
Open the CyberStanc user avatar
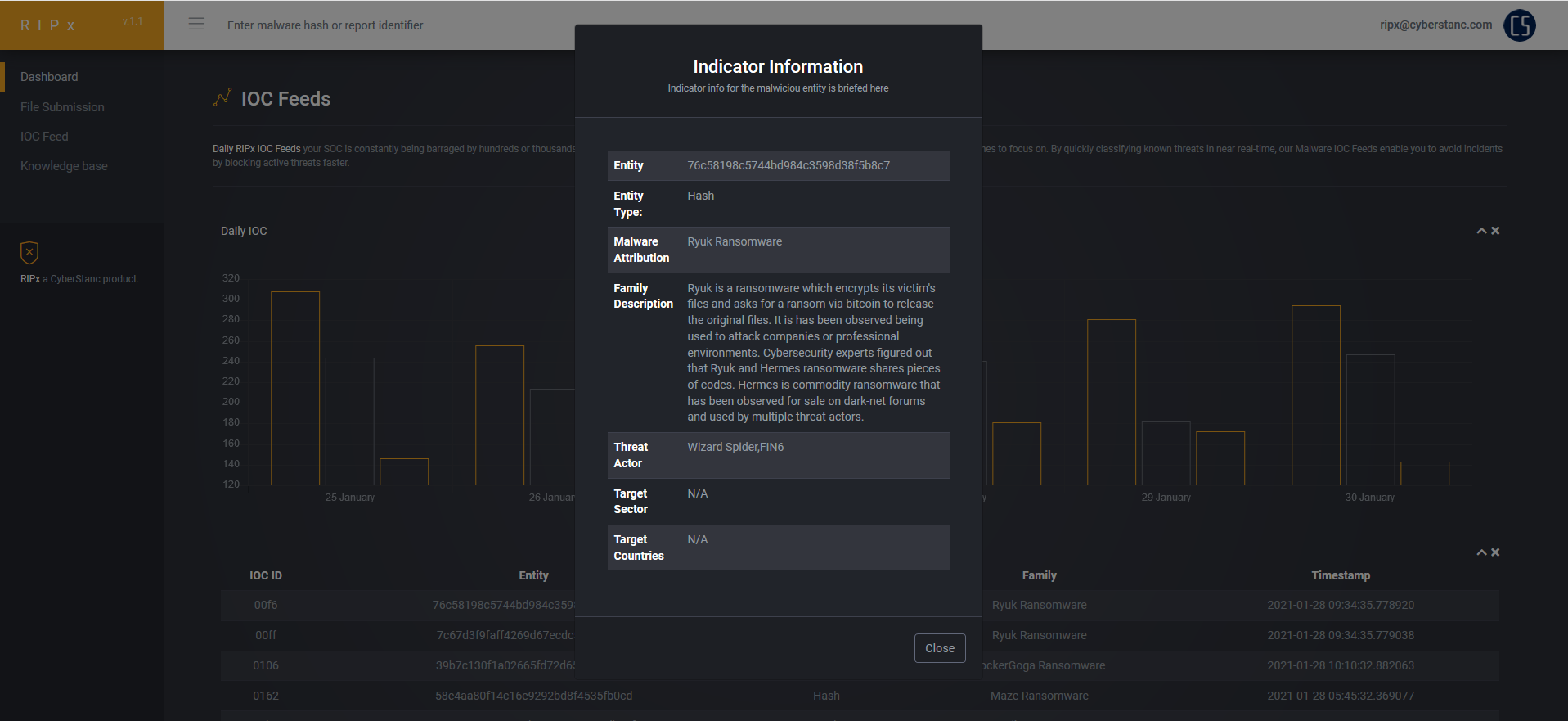click(x=1520, y=25)
